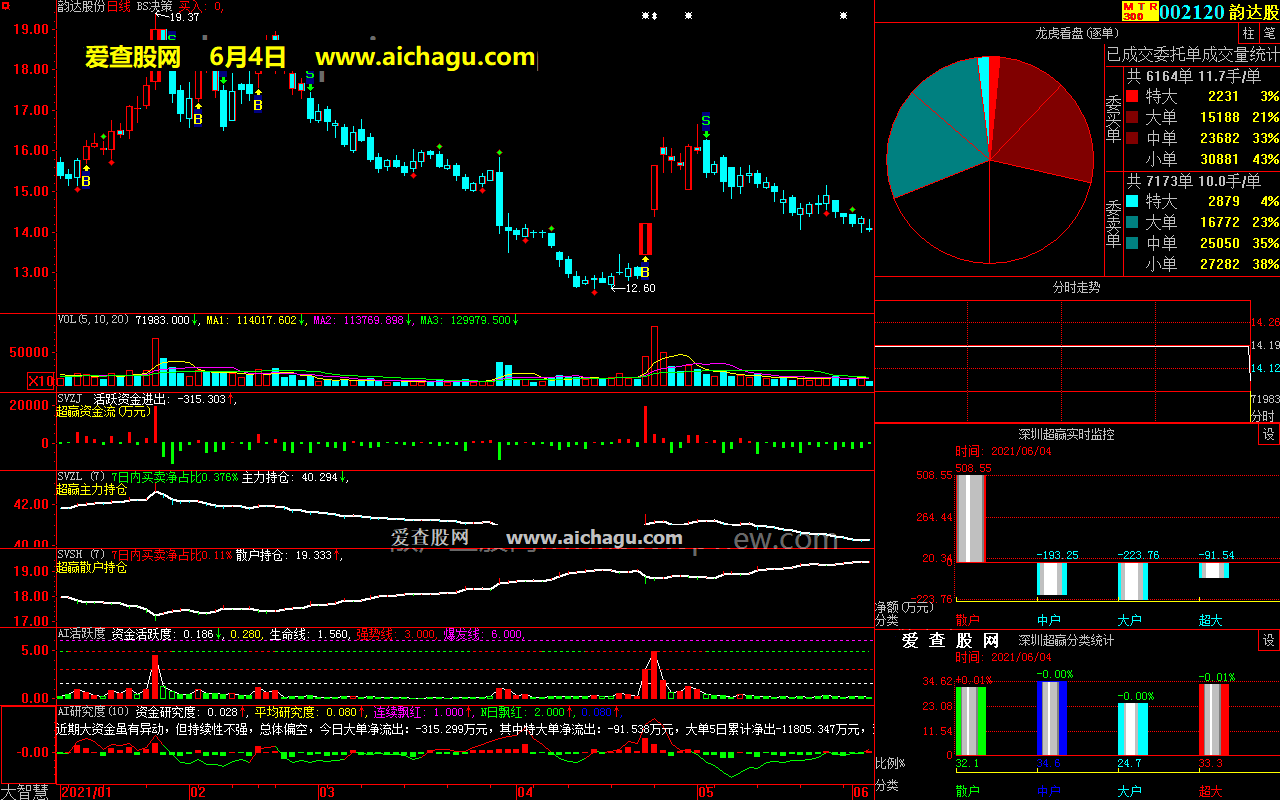Click the red 超大 33.3 ratio bar

(1214, 719)
